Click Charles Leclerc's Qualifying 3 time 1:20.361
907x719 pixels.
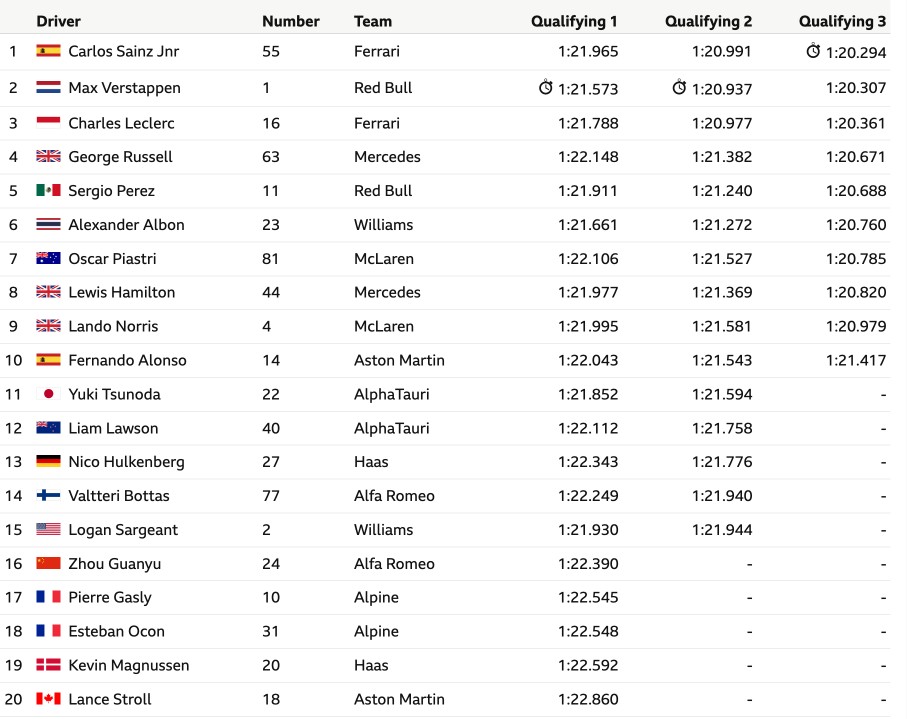pos(856,123)
